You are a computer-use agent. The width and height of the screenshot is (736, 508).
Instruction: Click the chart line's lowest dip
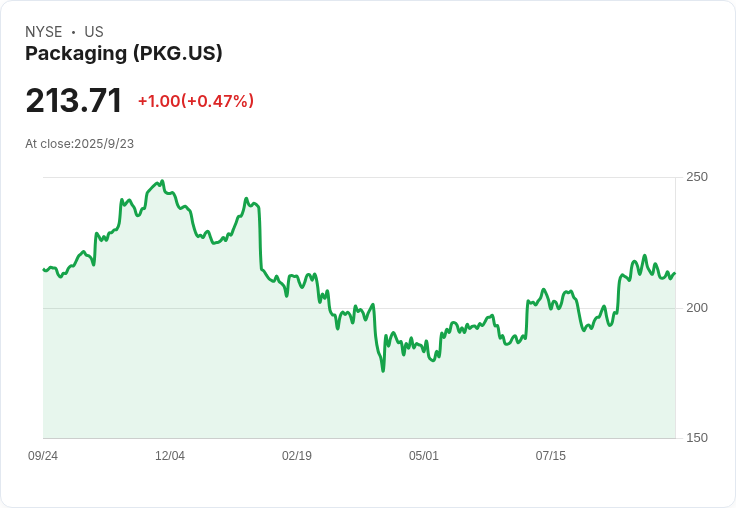coord(383,371)
